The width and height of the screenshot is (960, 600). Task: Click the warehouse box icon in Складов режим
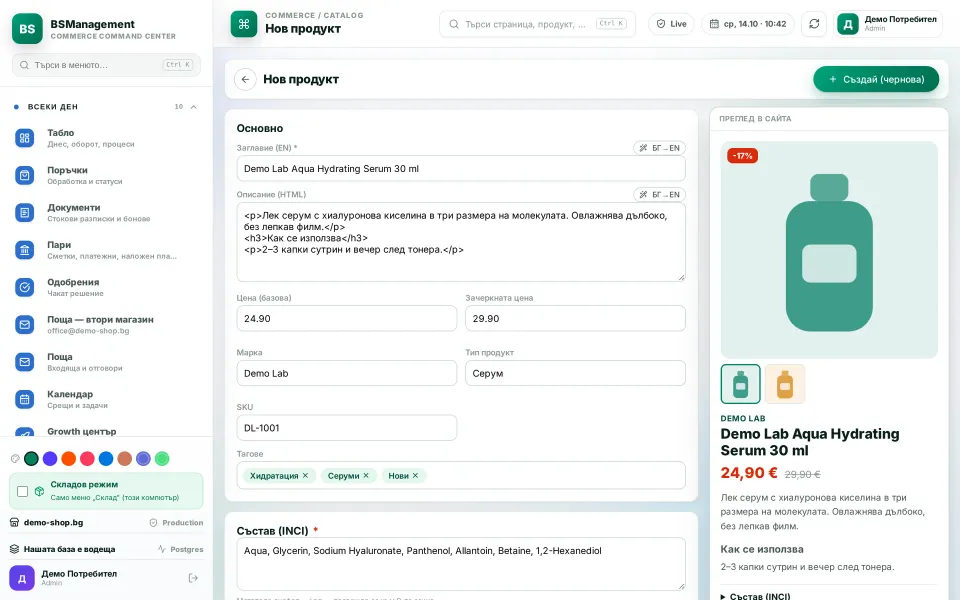click(x=39, y=491)
